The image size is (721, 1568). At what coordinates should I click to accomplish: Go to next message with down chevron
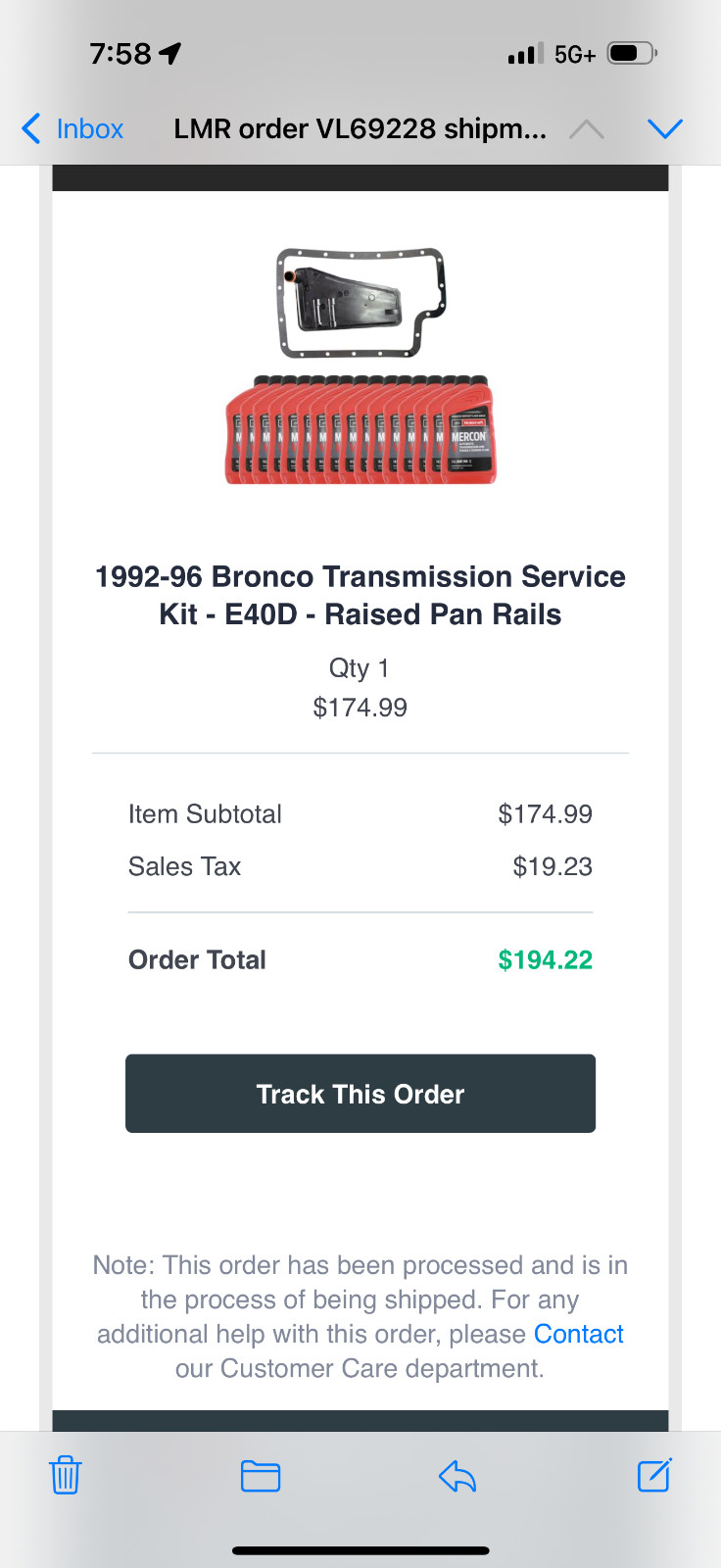[665, 128]
